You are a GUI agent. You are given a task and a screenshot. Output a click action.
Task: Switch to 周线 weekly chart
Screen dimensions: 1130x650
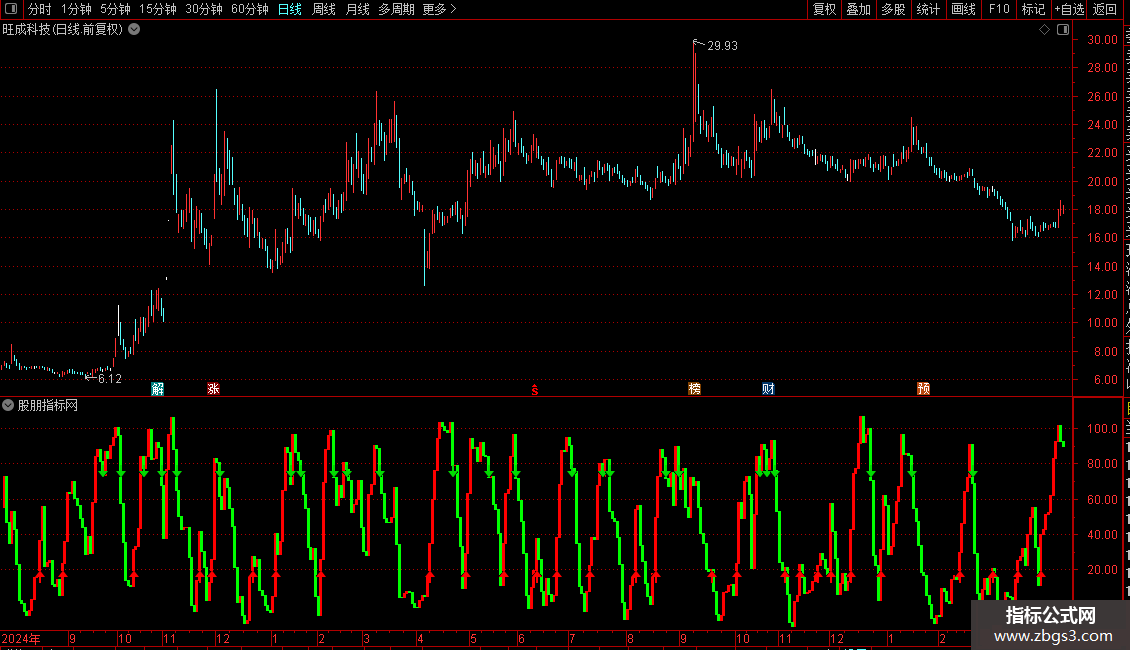(324, 9)
